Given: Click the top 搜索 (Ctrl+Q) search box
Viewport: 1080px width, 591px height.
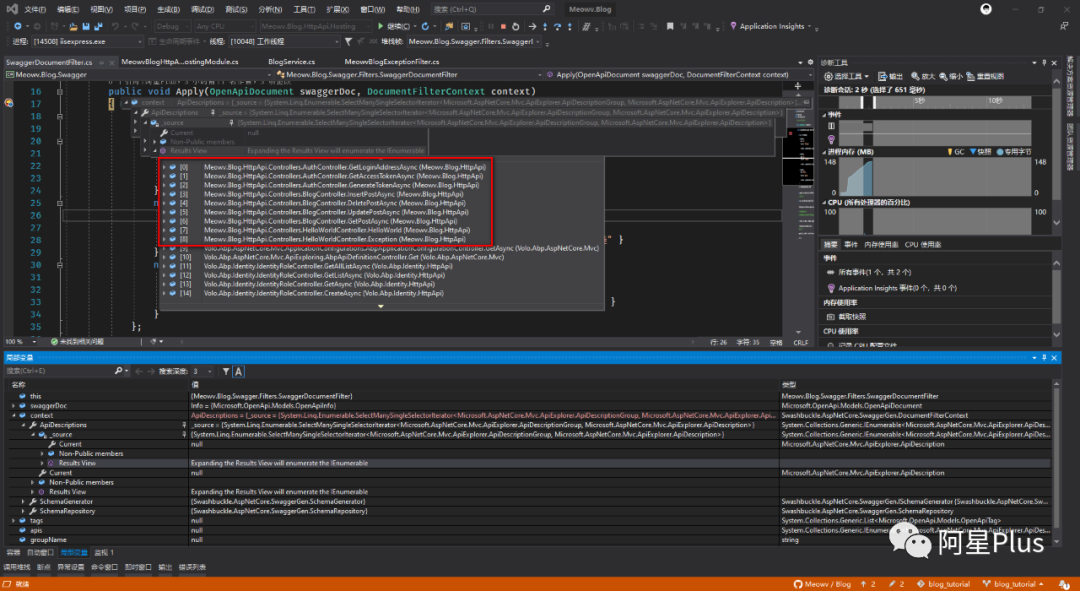Looking at the screenshot, I should [x=492, y=9].
